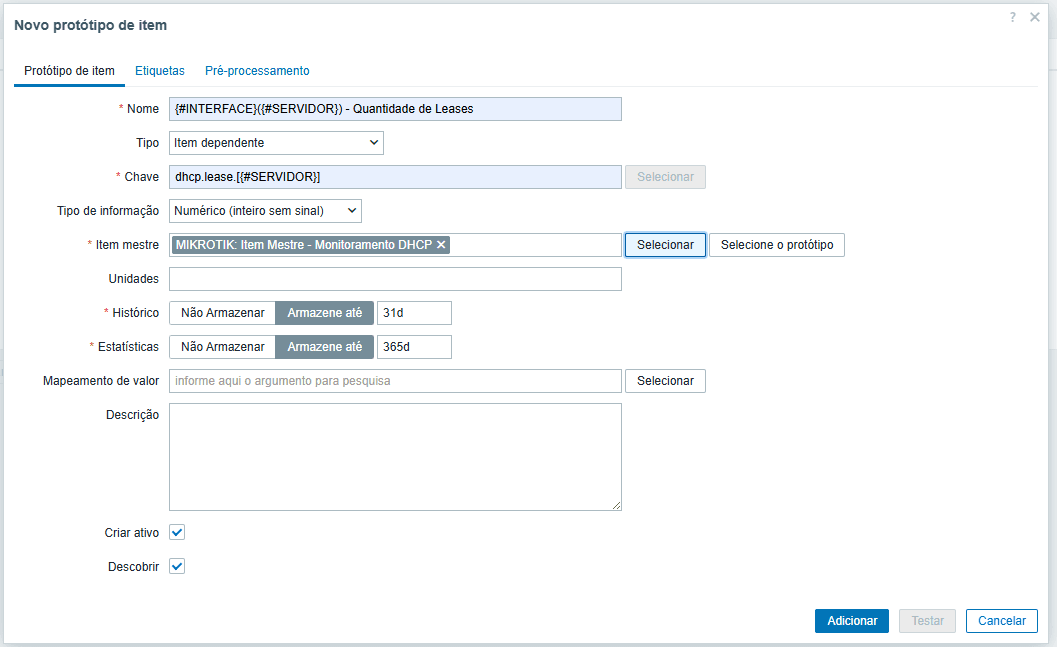The width and height of the screenshot is (1057, 647).
Task: Click the Histórico period field 31d
Action: pos(414,313)
